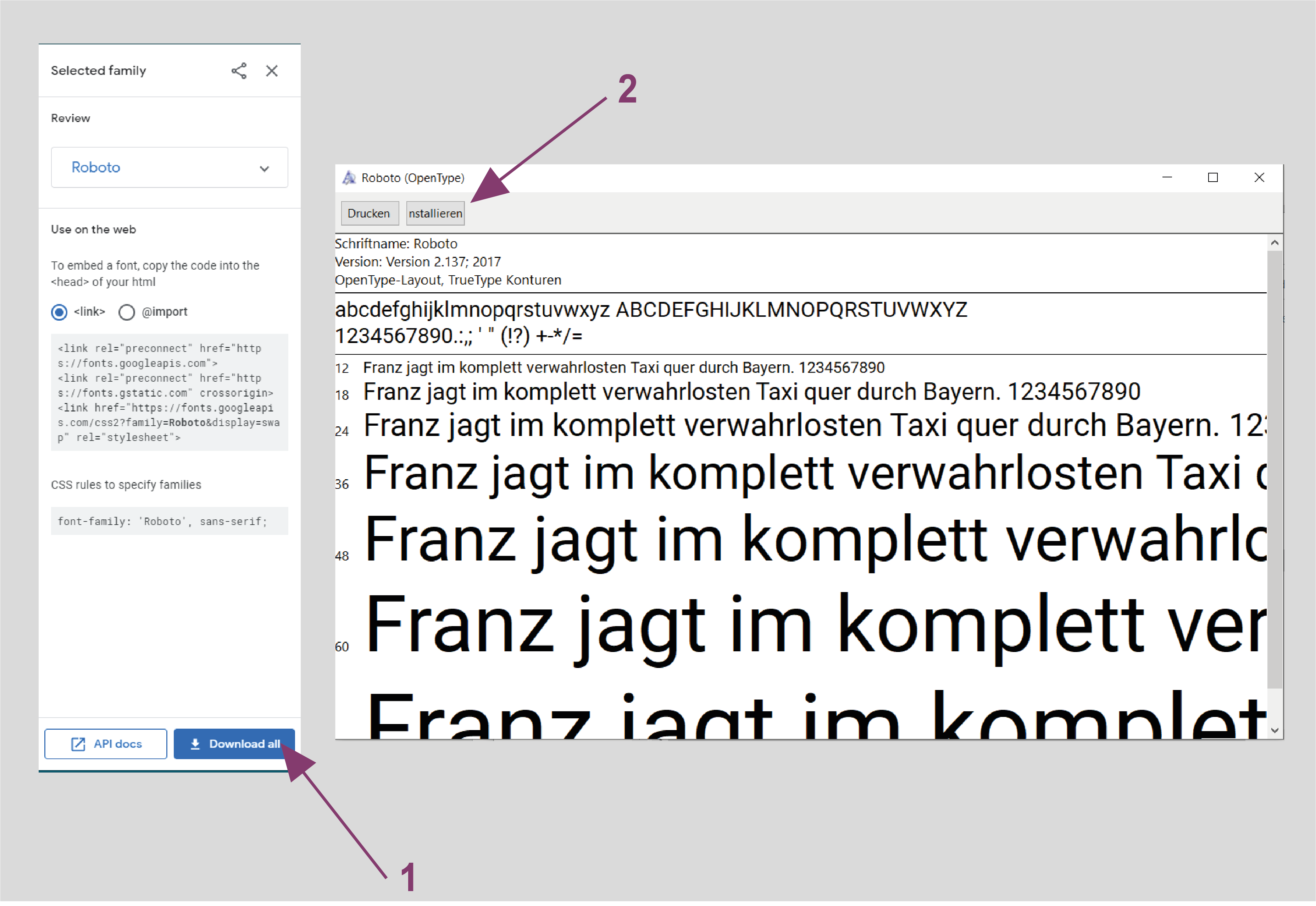Click the share icon in Selected family panel
1316x906 pixels.
point(239,71)
